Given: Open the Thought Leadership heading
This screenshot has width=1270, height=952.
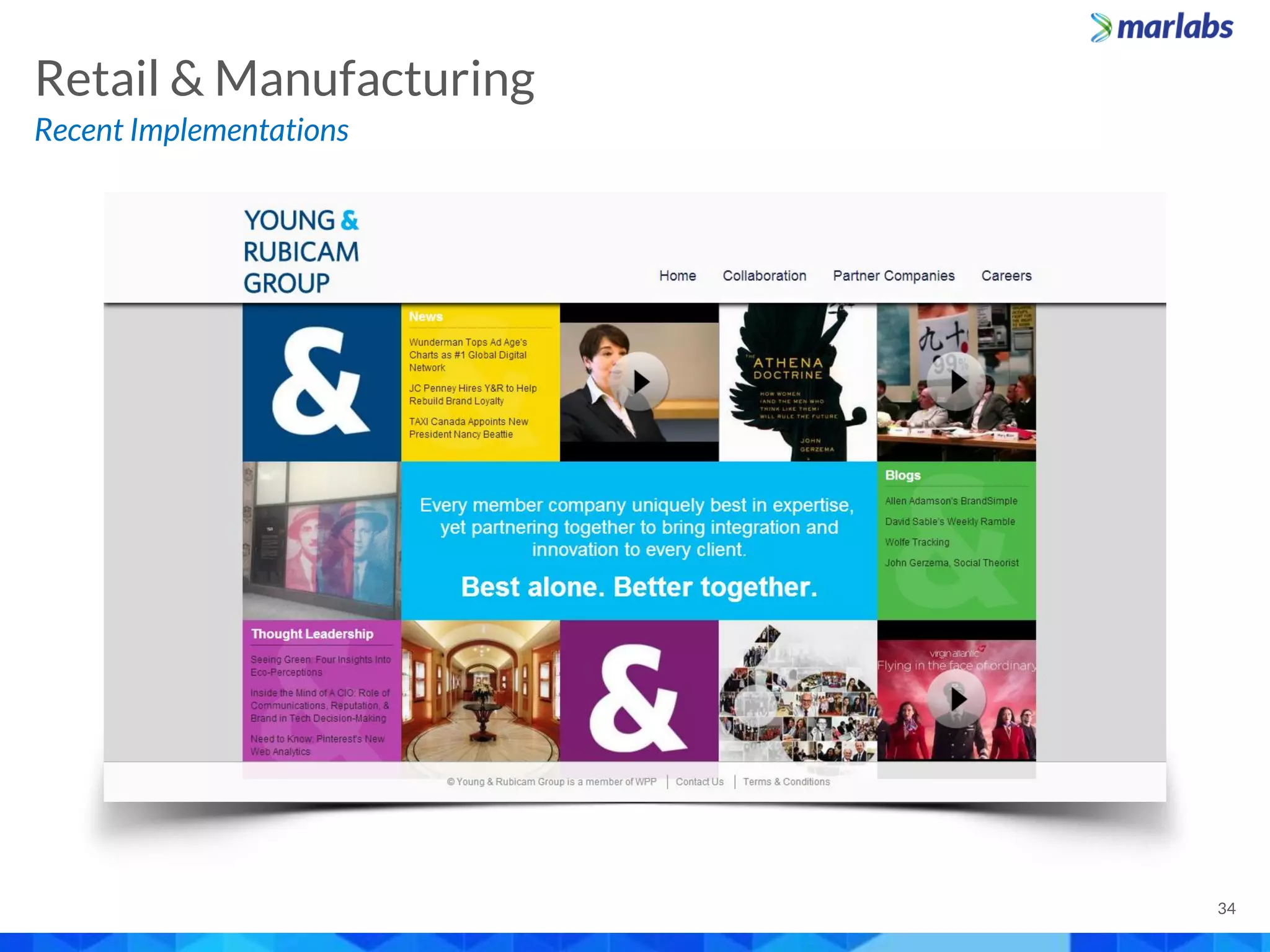Looking at the screenshot, I should 312,634.
